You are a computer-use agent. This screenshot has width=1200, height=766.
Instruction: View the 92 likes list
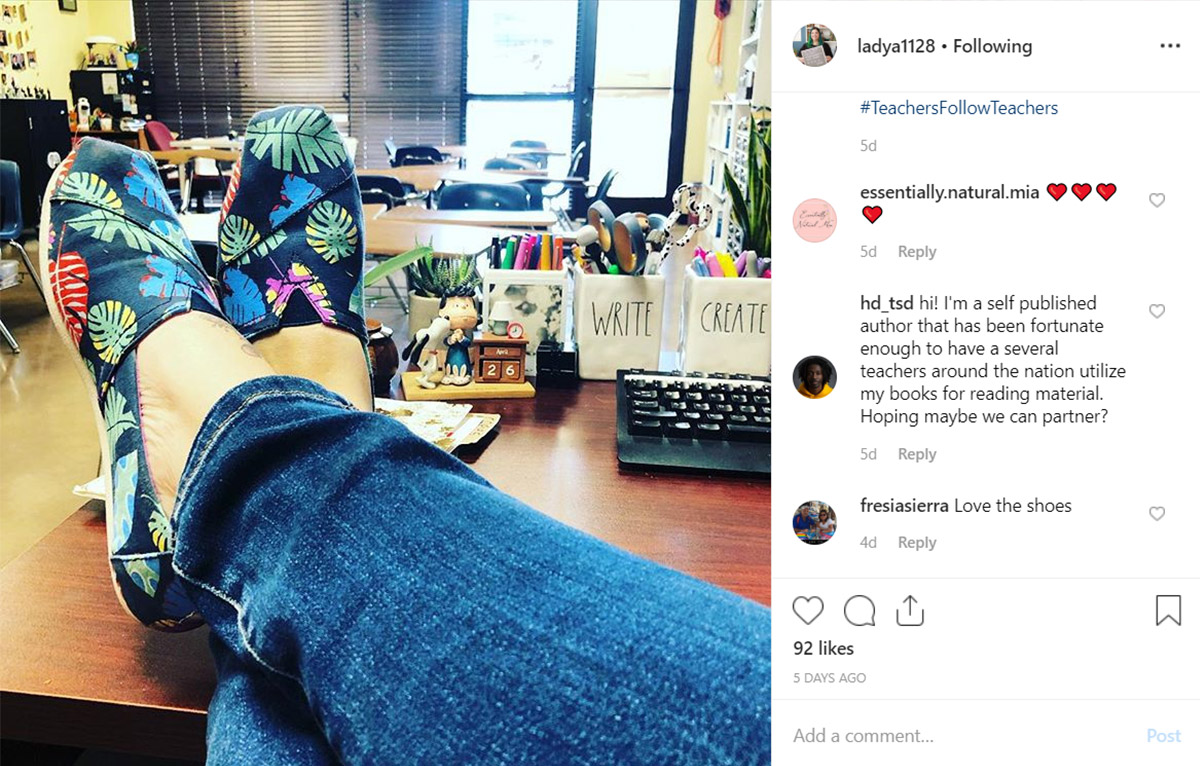823,648
